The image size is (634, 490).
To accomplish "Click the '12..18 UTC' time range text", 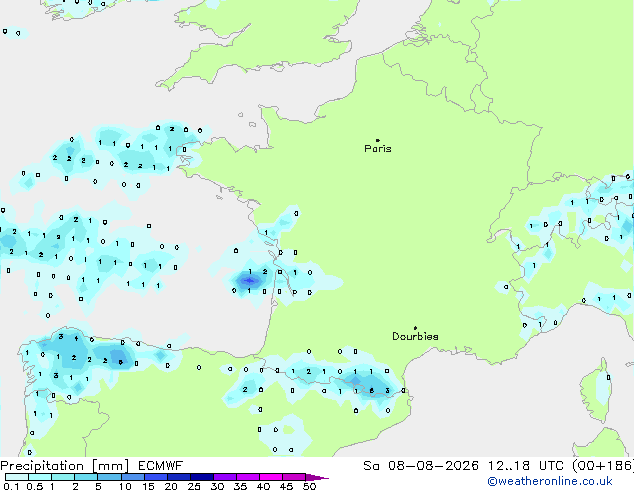I will tap(526, 466).
